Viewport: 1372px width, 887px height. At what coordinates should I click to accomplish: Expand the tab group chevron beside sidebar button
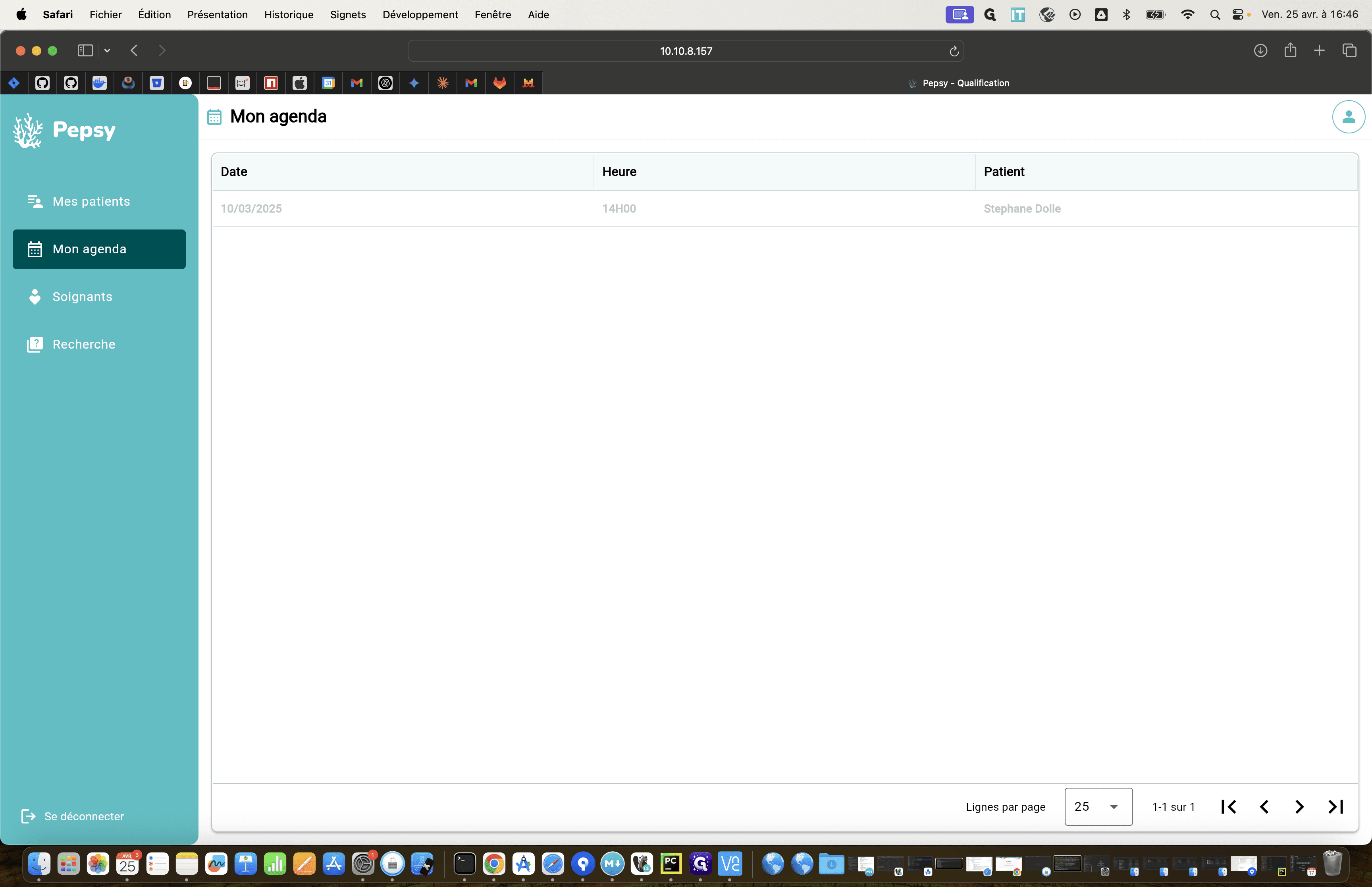click(x=107, y=51)
